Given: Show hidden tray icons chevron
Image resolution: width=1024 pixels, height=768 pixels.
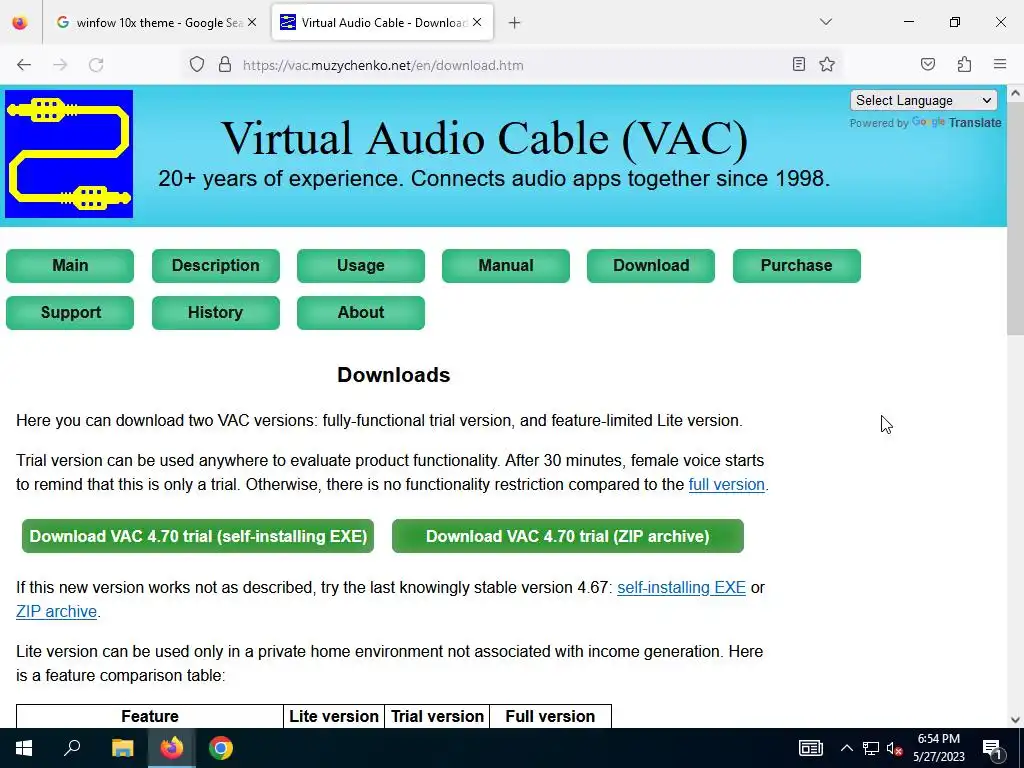Looking at the screenshot, I should (846, 748).
